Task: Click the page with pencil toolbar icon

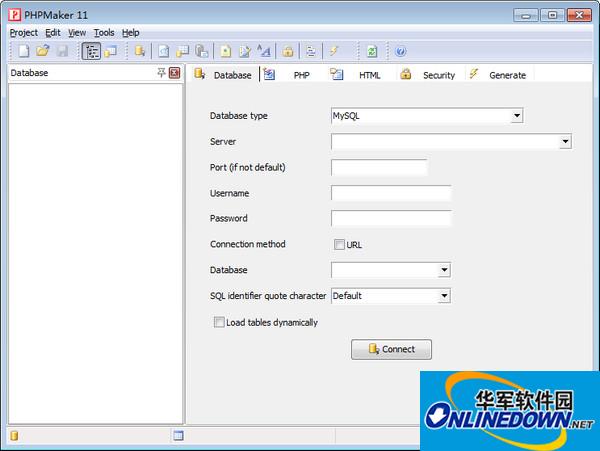Action: click(x=245, y=51)
